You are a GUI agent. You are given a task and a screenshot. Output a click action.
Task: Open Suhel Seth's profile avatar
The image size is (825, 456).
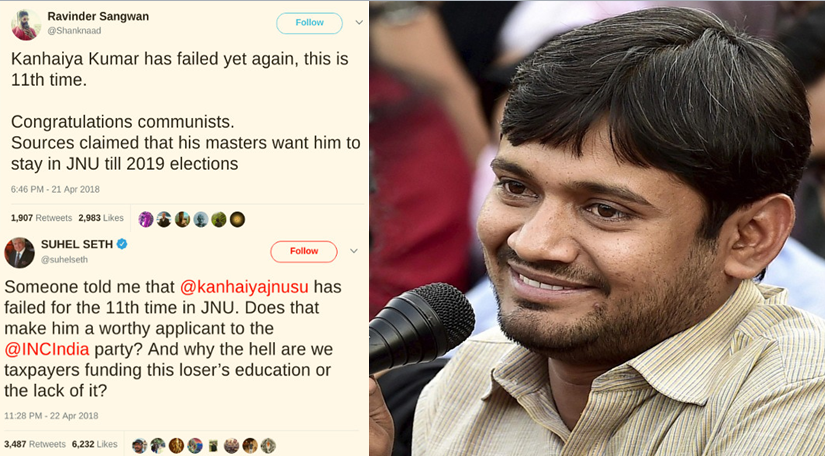click(19, 252)
